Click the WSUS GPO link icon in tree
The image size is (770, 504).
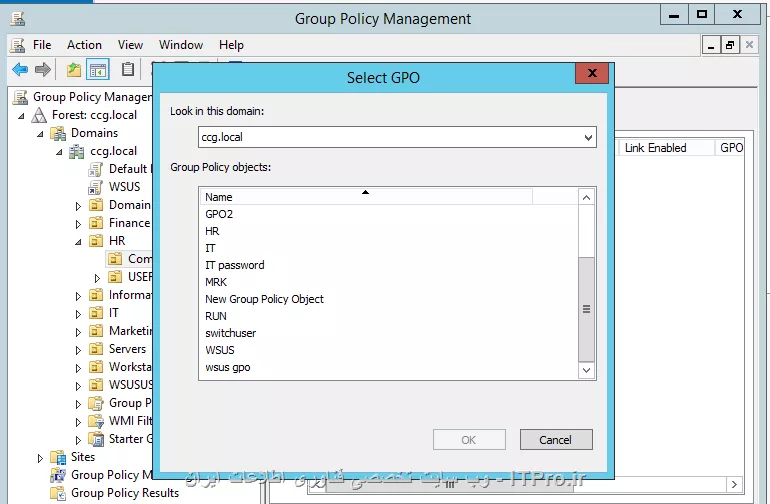[95, 187]
